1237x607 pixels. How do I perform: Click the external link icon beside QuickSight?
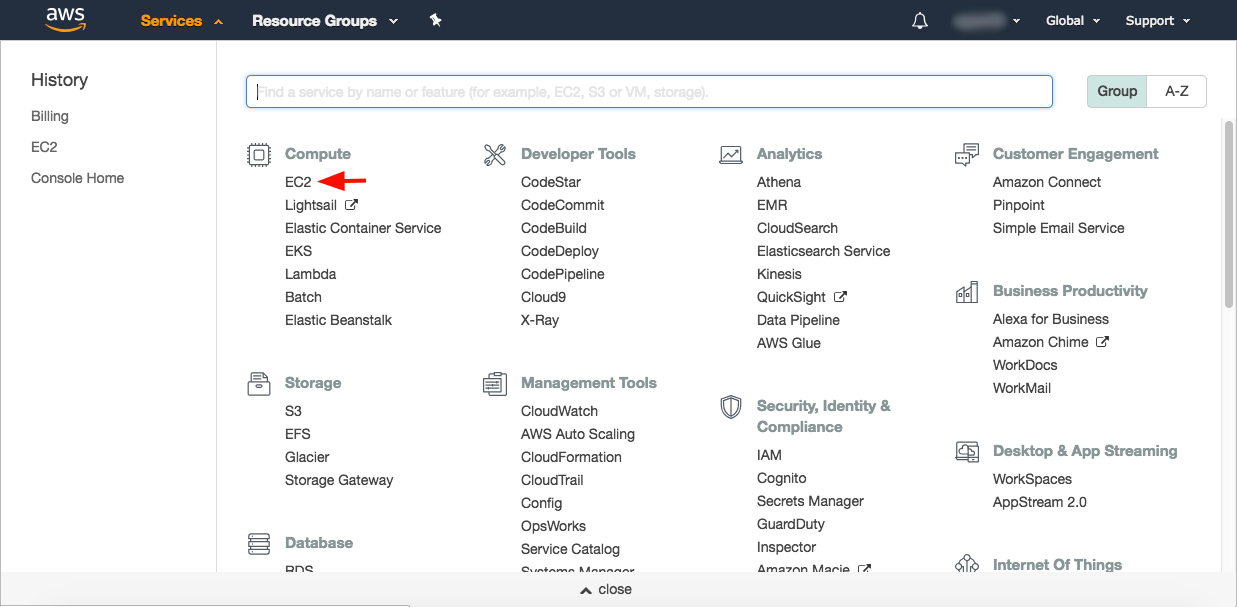coord(840,297)
